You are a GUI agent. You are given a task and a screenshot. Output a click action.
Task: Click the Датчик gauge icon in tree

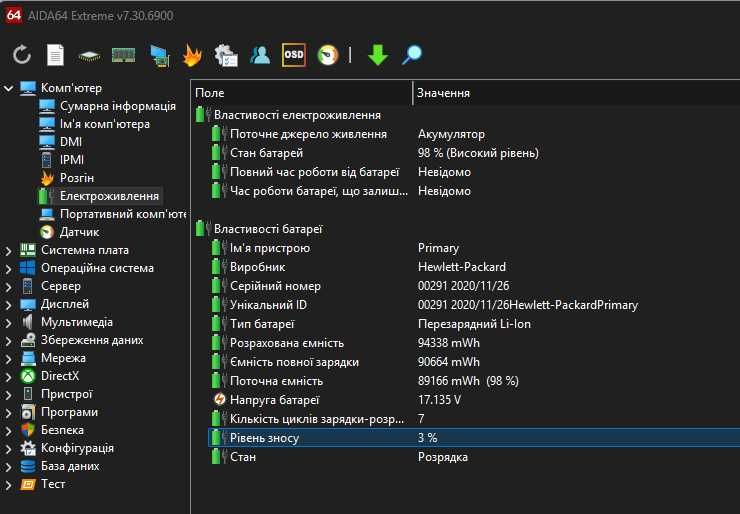[47, 232]
